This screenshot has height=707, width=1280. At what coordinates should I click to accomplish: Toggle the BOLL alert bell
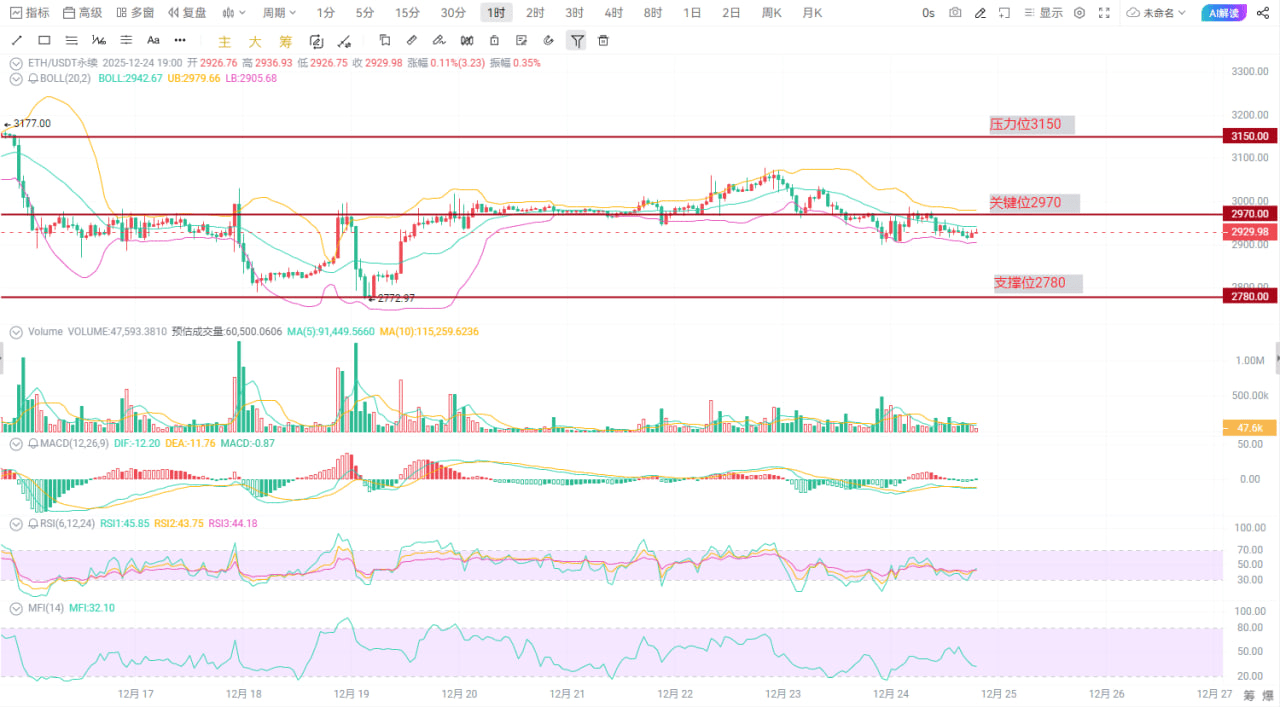tap(33, 78)
